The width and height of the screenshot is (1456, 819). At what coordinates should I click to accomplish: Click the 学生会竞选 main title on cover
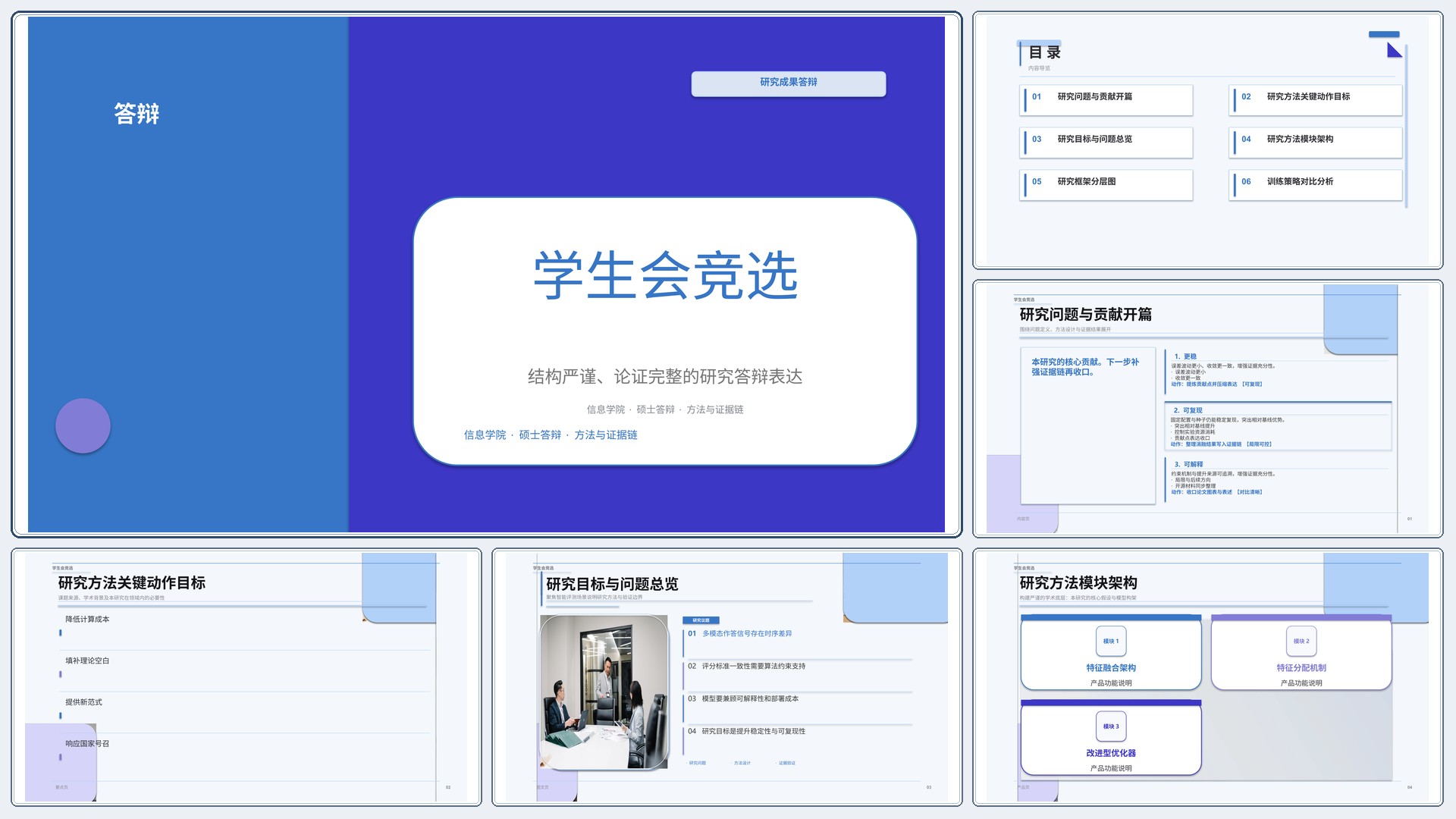point(666,275)
